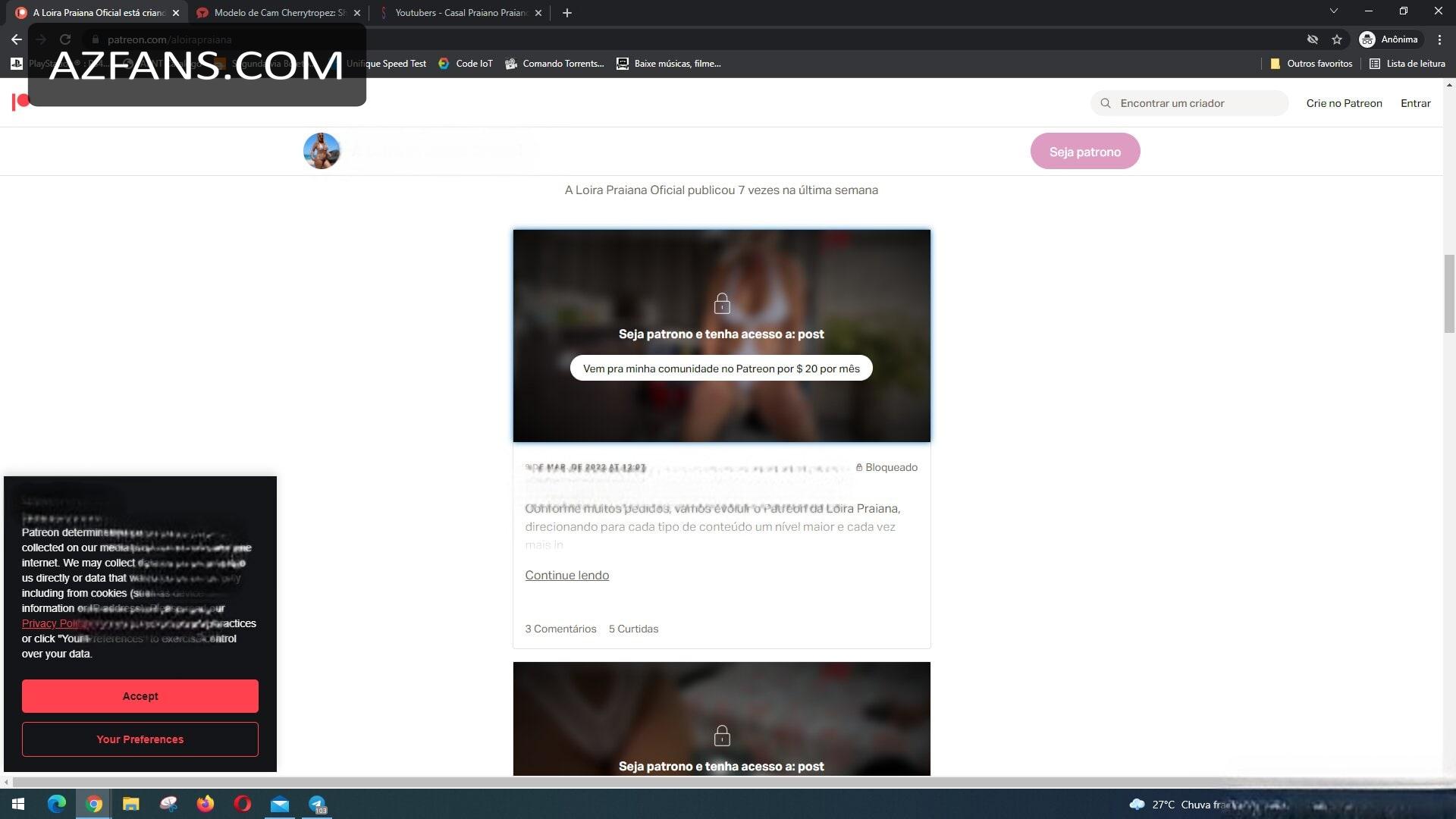Open the Privacy Policy link
The width and height of the screenshot is (1456, 819).
click(55, 623)
